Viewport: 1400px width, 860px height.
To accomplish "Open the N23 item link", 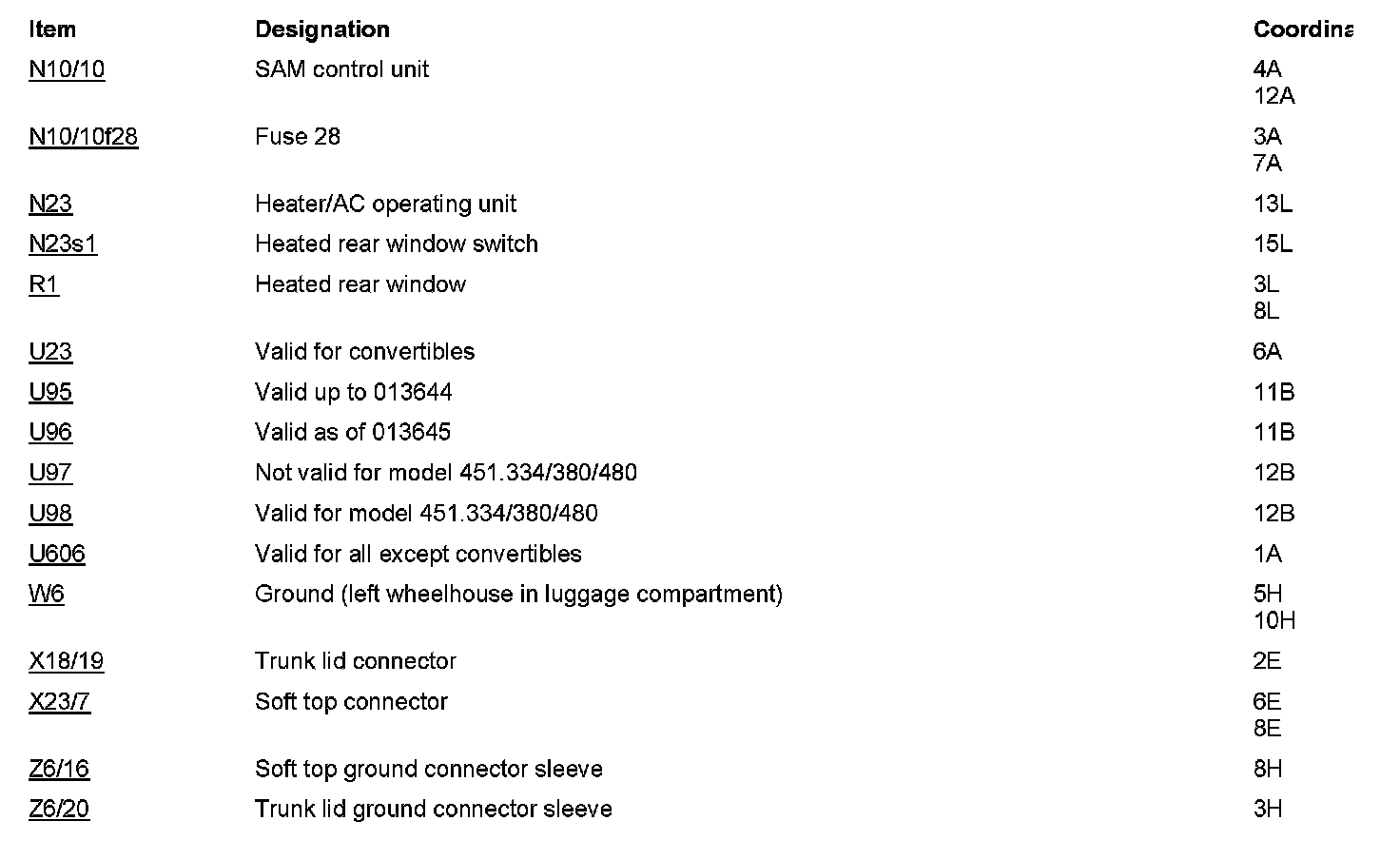I will [50, 205].
